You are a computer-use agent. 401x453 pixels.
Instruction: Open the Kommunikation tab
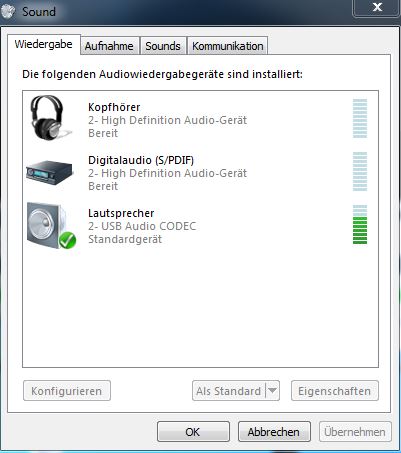click(228, 46)
